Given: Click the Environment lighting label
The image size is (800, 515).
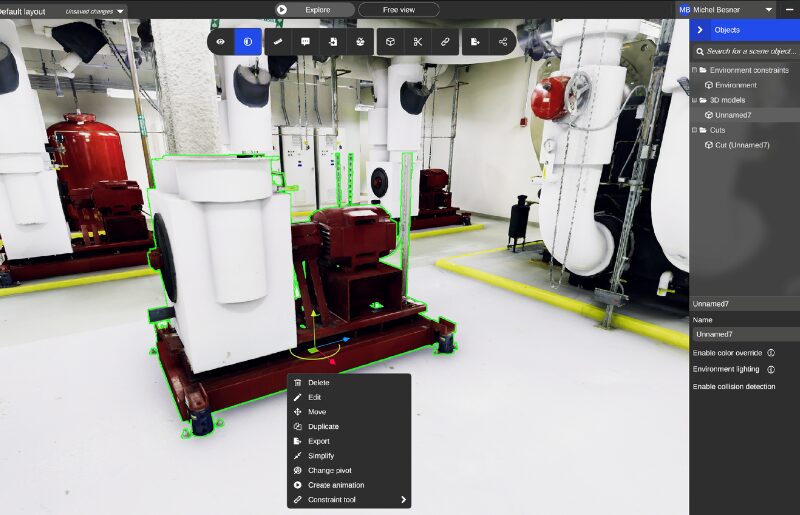Looking at the screenshot, I should pyautogui.click(x=726, y=369).
